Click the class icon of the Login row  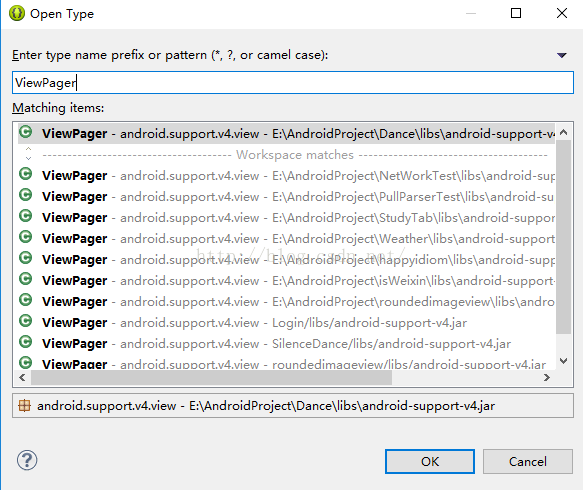(x=26, y=320)
